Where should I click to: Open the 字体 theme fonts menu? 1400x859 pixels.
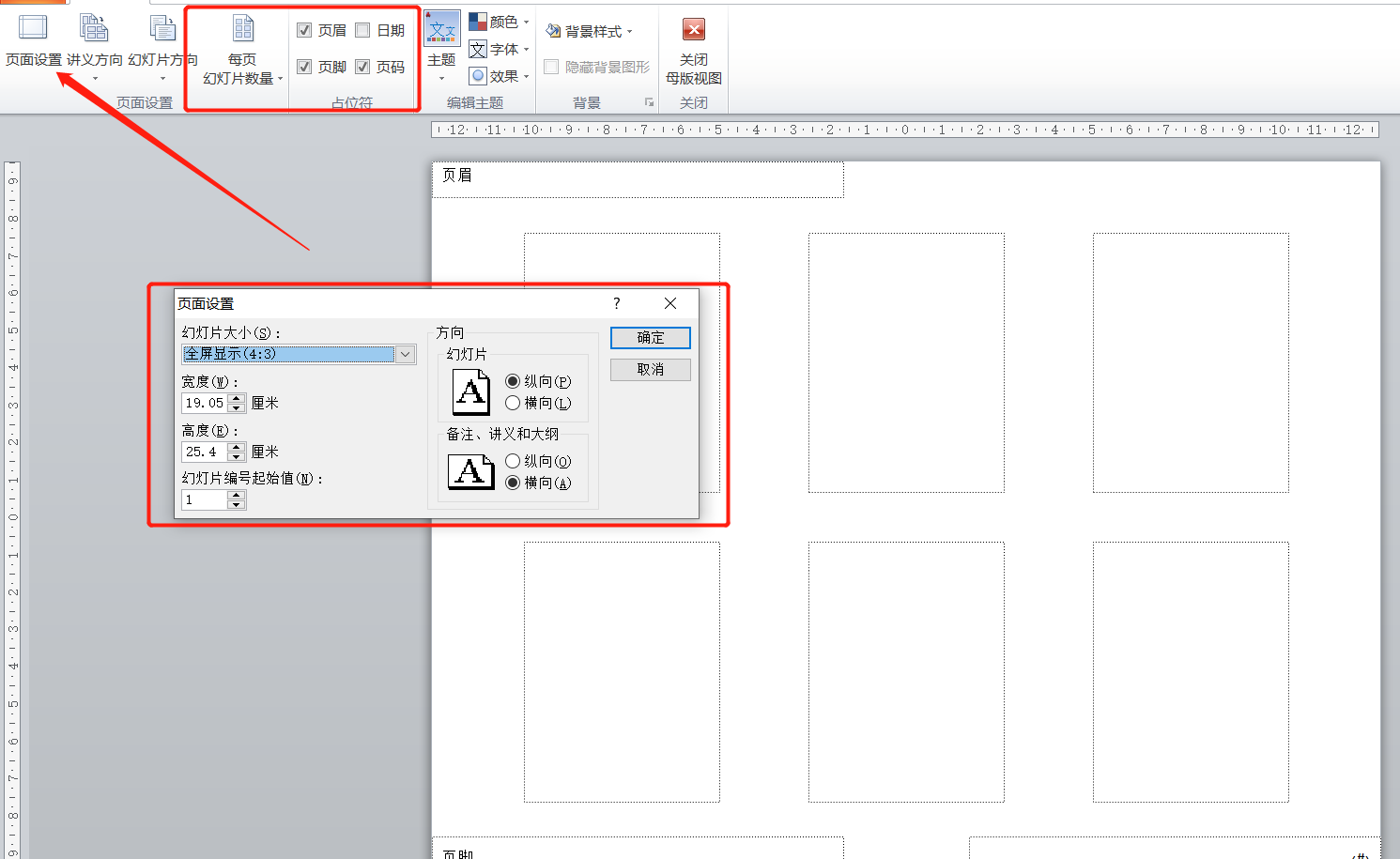[500, 49]
